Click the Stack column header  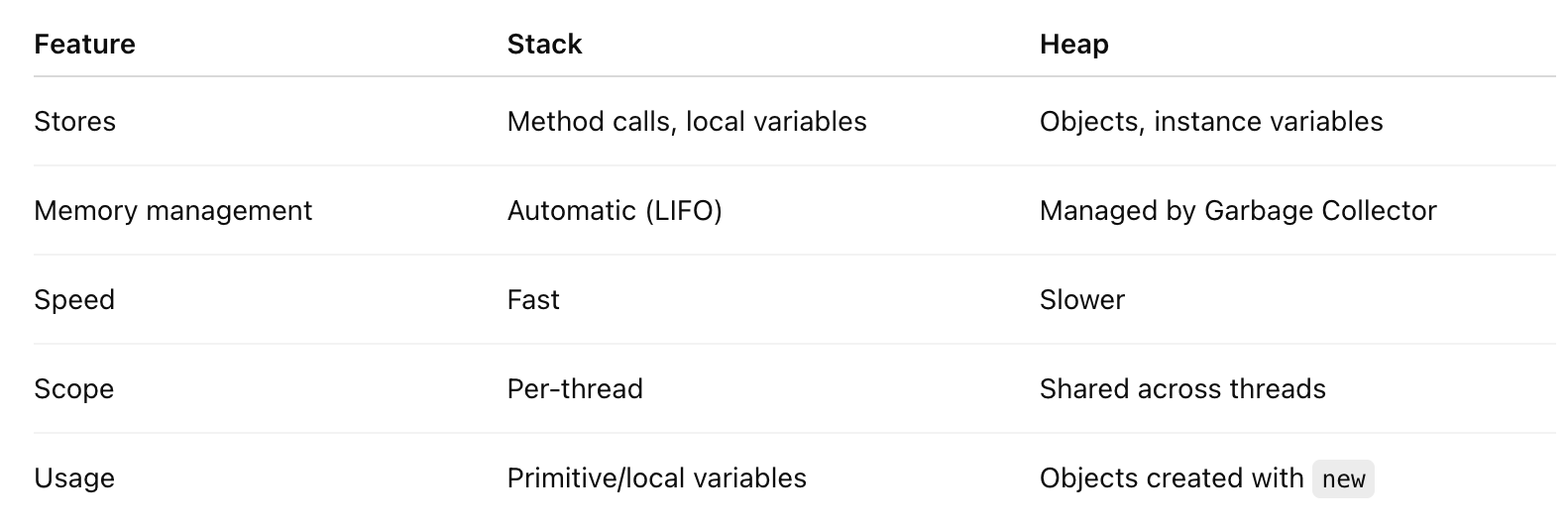[544, 45]
